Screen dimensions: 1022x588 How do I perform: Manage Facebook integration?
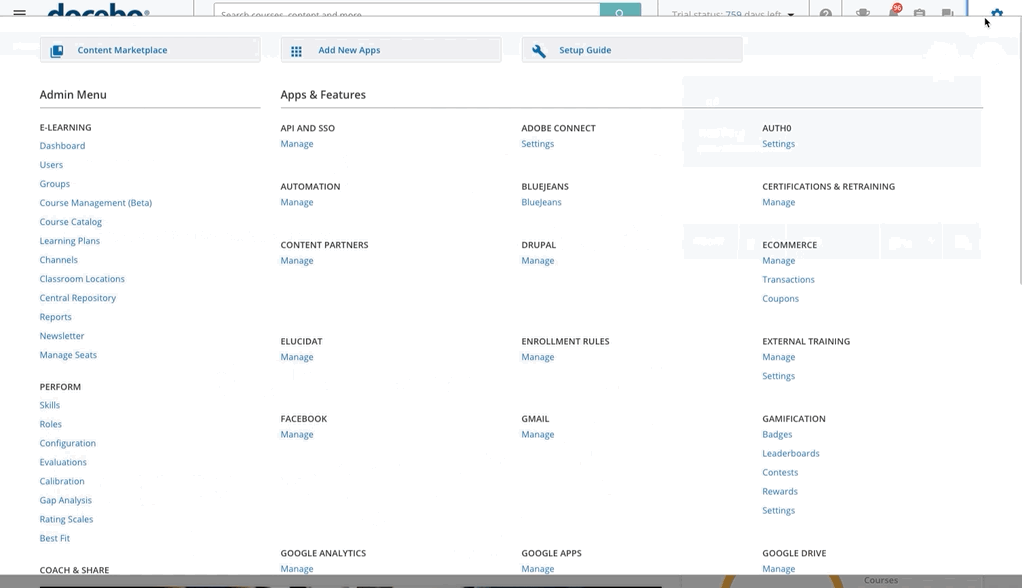click(x=297, y=435)
